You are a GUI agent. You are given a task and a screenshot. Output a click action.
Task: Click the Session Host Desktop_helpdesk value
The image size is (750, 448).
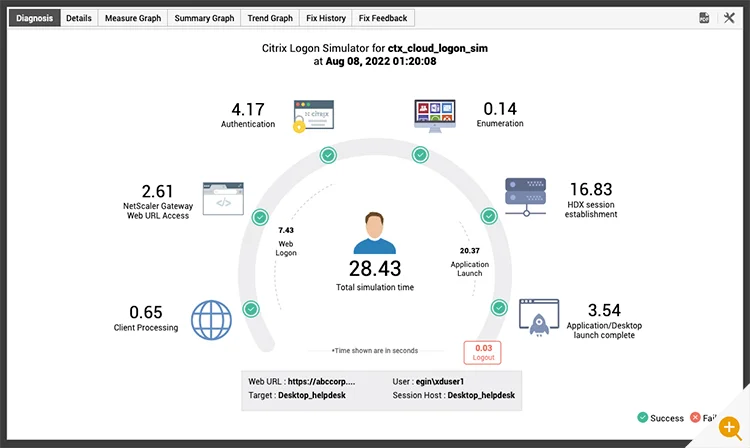tap(481, 395)
